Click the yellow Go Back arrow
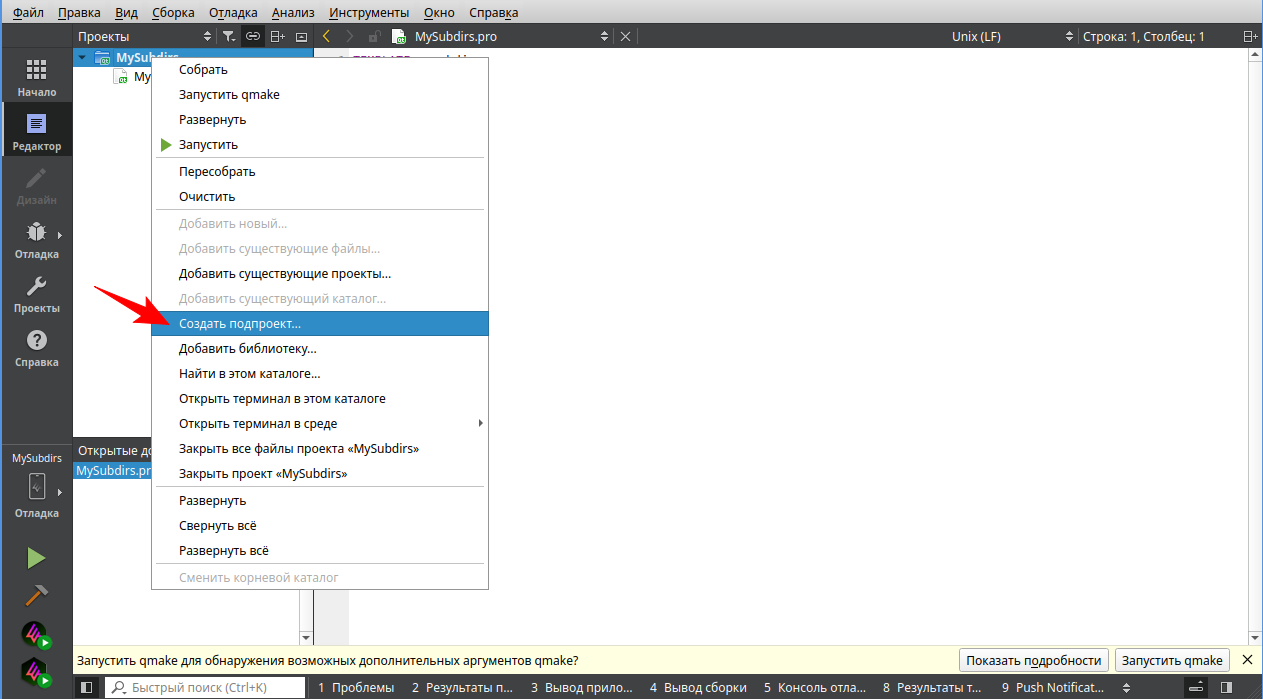 point(326,37)
